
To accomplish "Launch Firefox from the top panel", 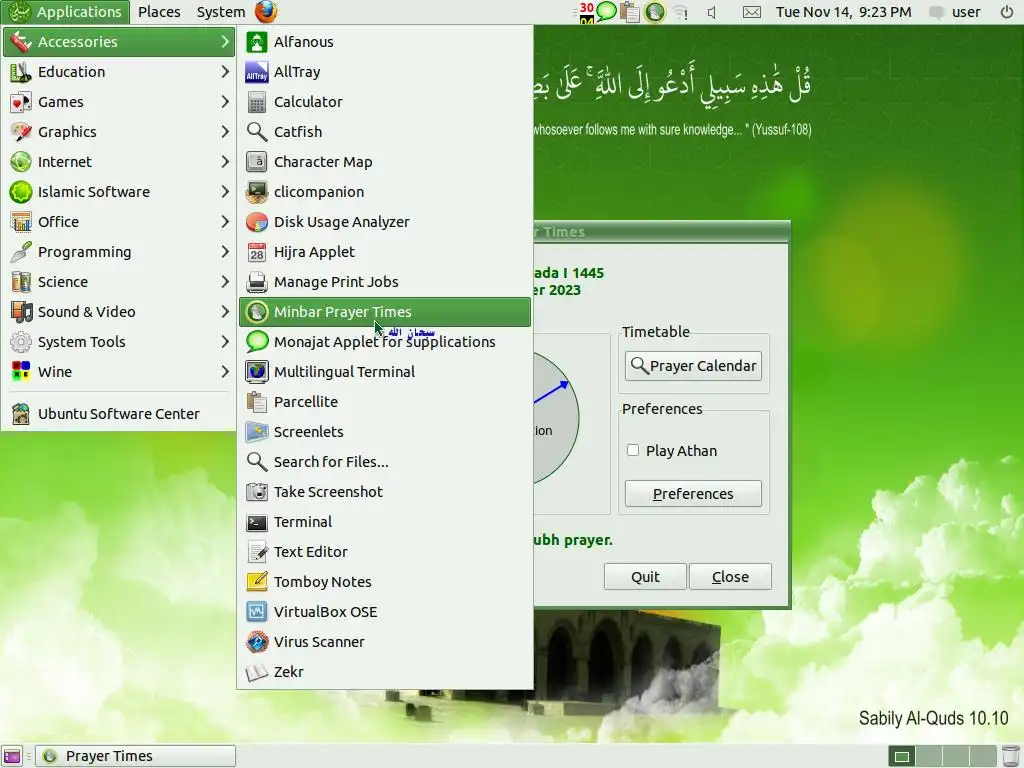I will [266, 12].
